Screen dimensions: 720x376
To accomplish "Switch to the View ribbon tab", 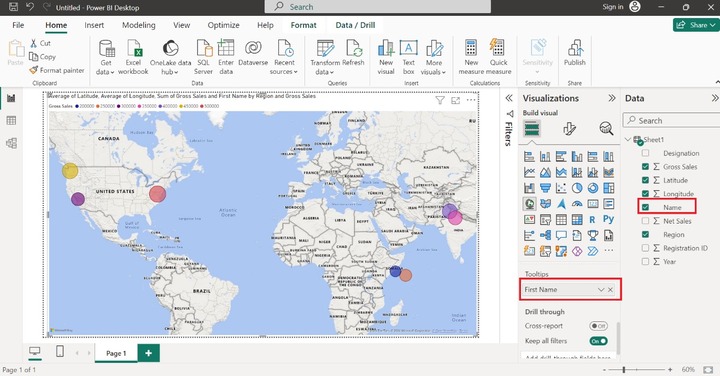I will [181, 25].
